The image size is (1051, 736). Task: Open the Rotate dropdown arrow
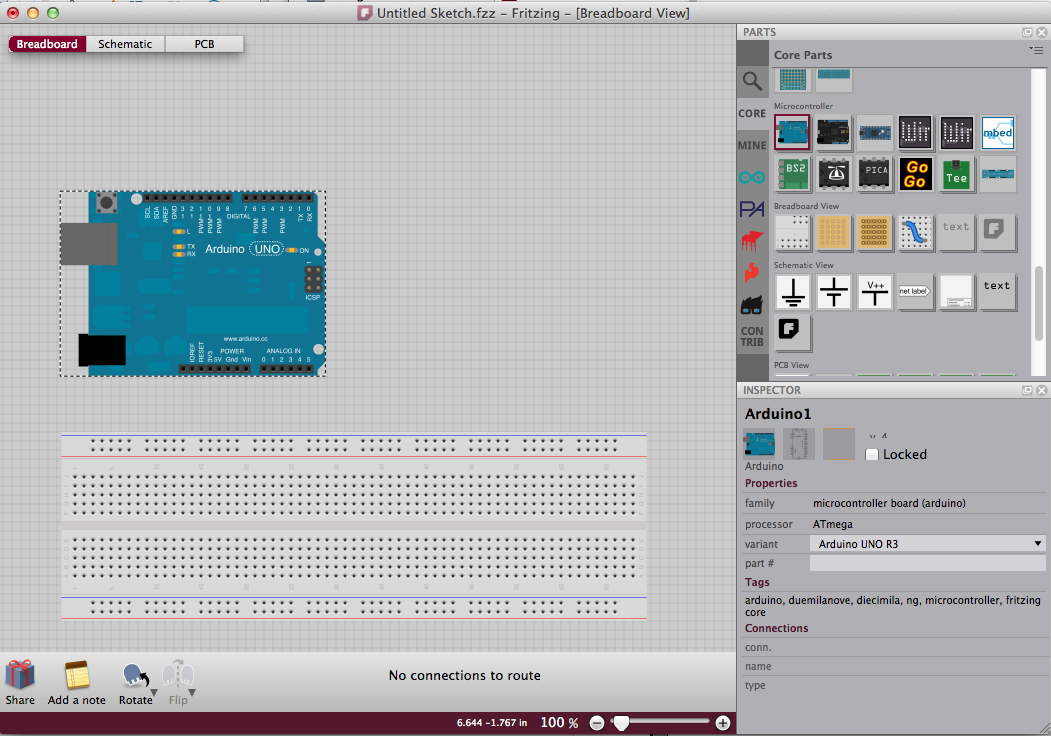pos(153,692)
